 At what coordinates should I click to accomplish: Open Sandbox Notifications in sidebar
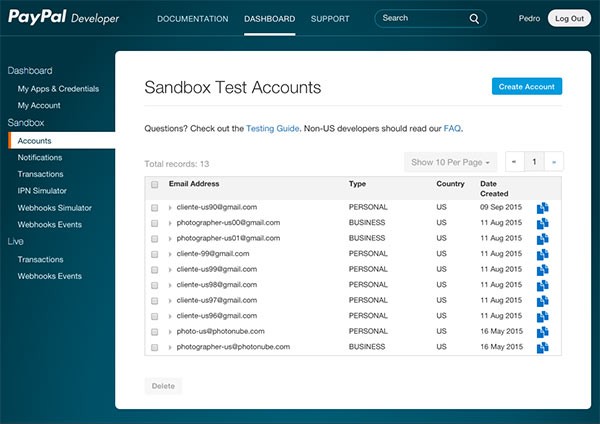pos(40,157)
